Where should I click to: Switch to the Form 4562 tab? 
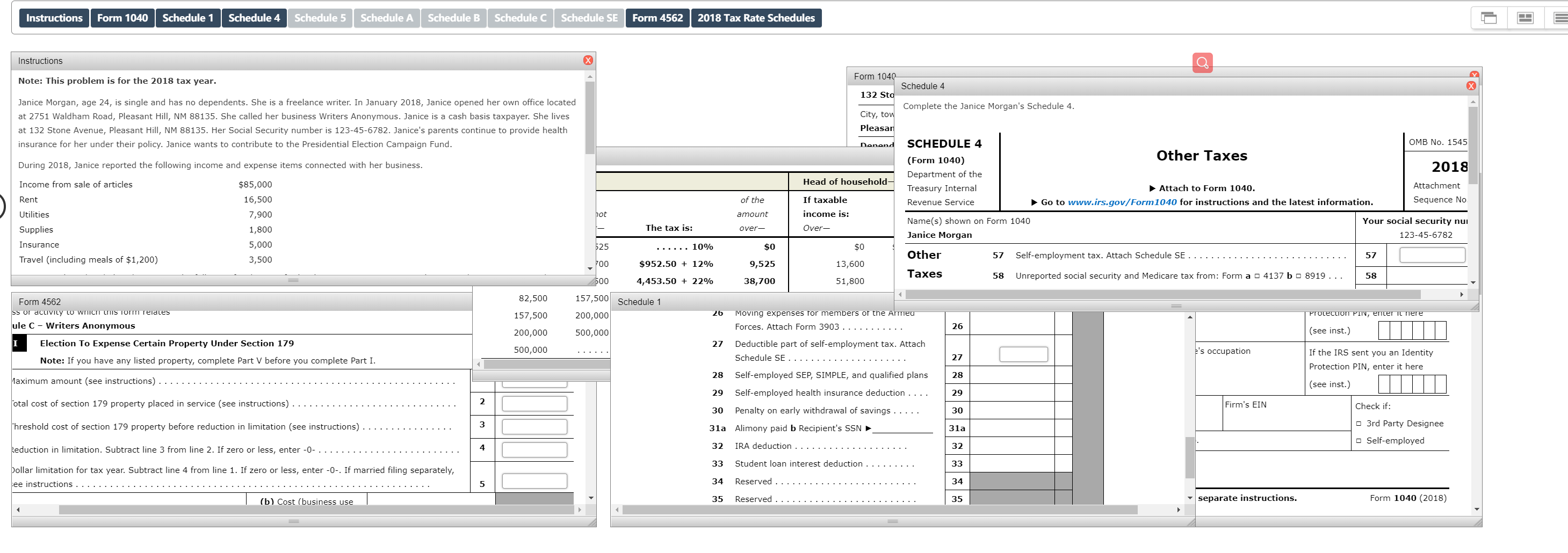[657, 18]
